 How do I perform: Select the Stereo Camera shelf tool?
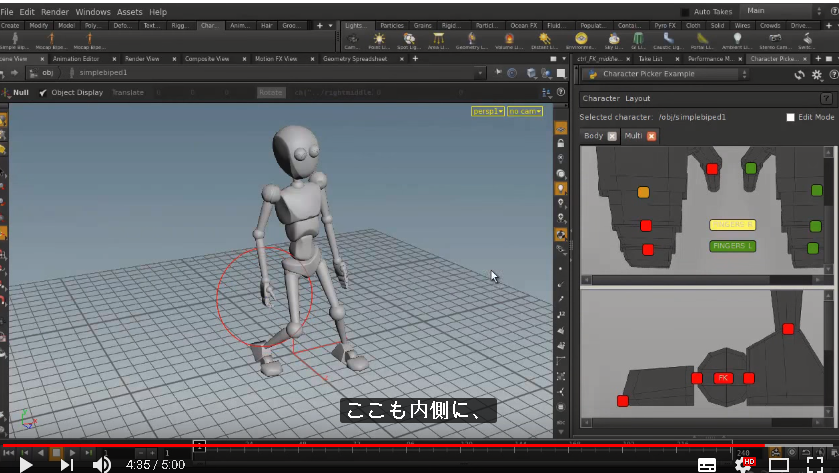pyautogui.click(x=774, y=41)
